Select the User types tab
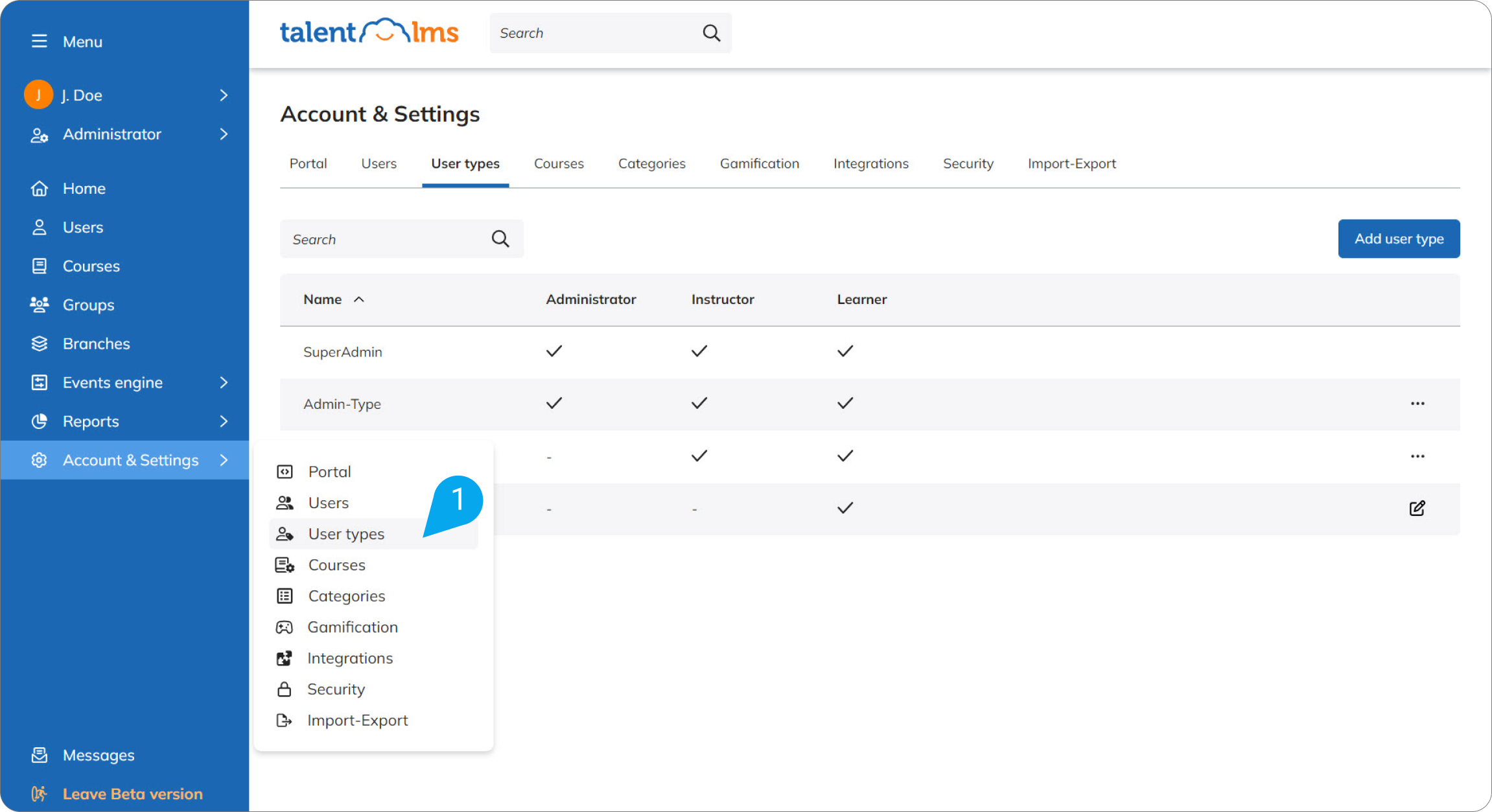Screen dimensions: 1492x812 465,164
